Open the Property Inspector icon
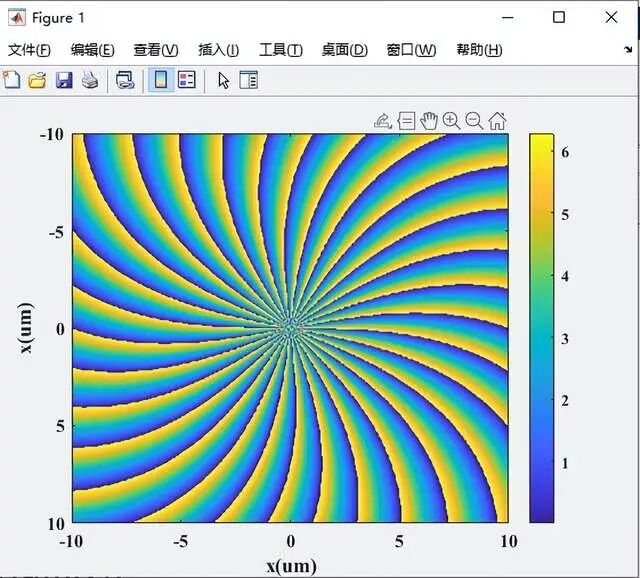Viewport: 640px width, 578px height. [248, 80]
